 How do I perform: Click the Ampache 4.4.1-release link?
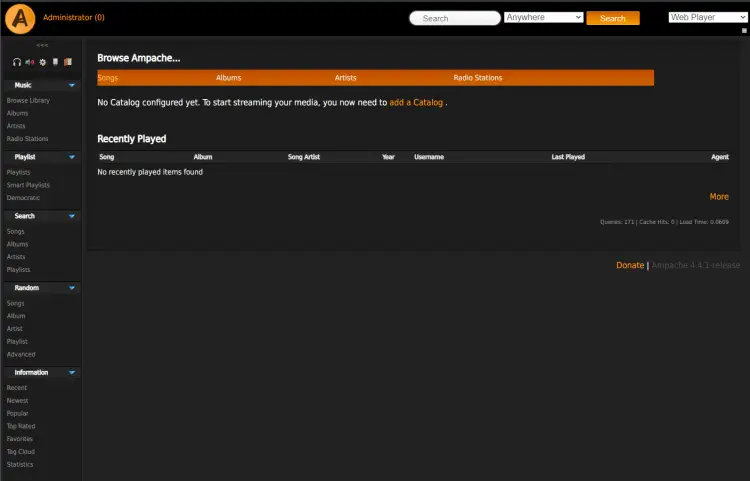[695, 265]
